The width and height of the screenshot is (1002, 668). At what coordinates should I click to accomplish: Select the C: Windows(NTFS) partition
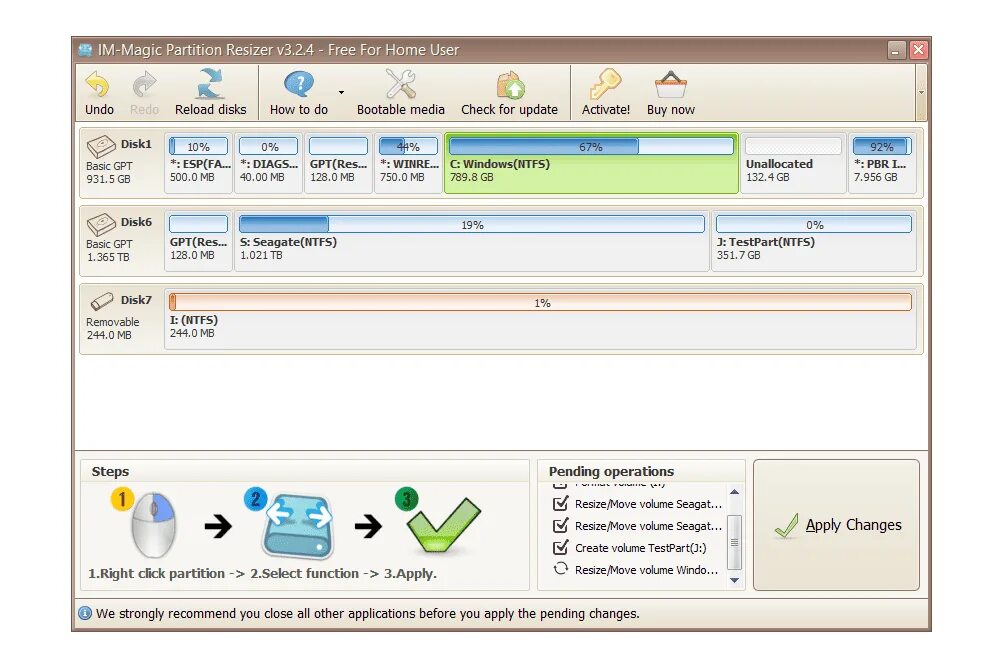click(x=591, y=163)
